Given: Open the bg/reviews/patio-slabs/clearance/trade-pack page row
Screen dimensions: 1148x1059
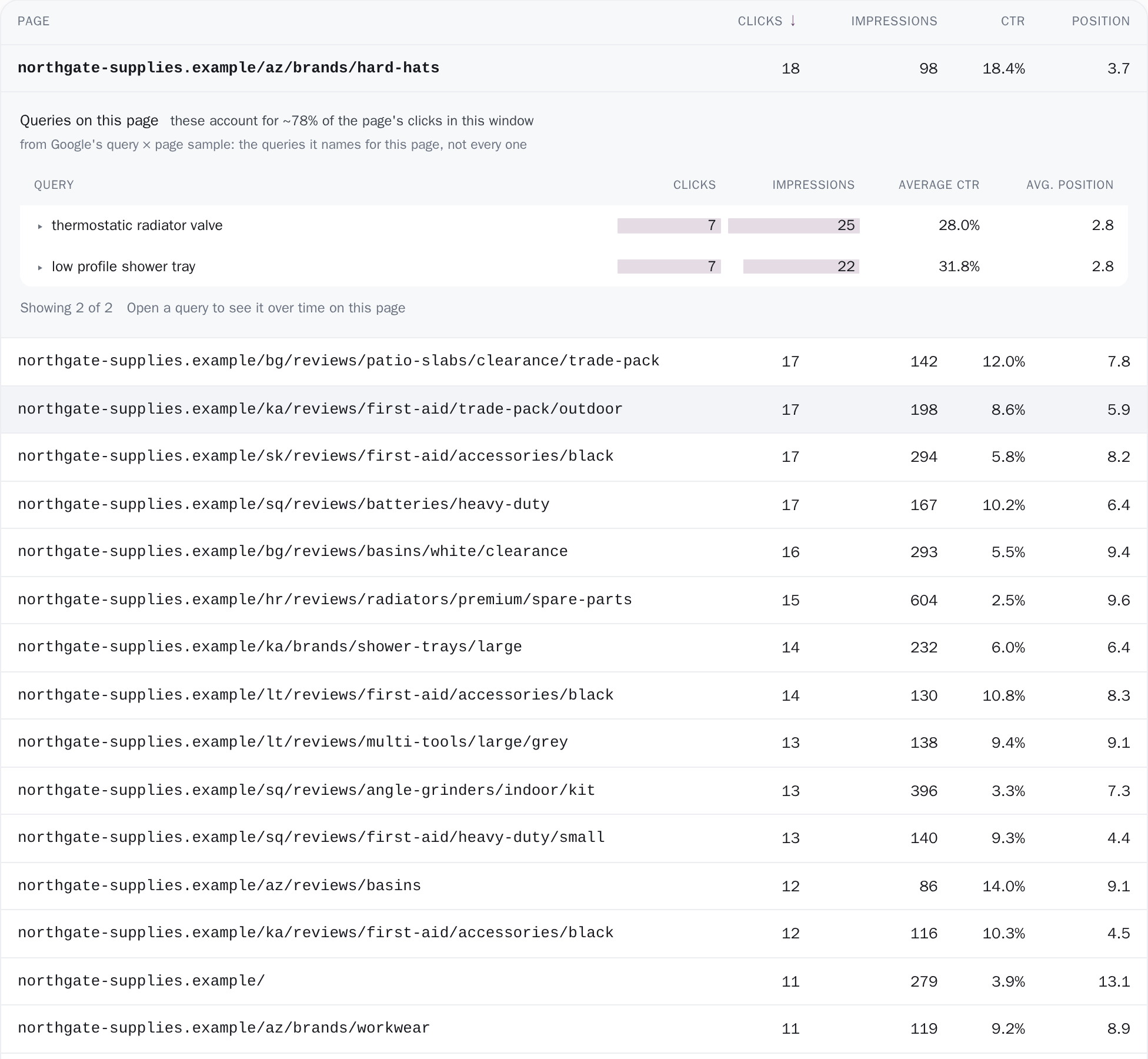Looking at the screenshot, I should 574,361.
